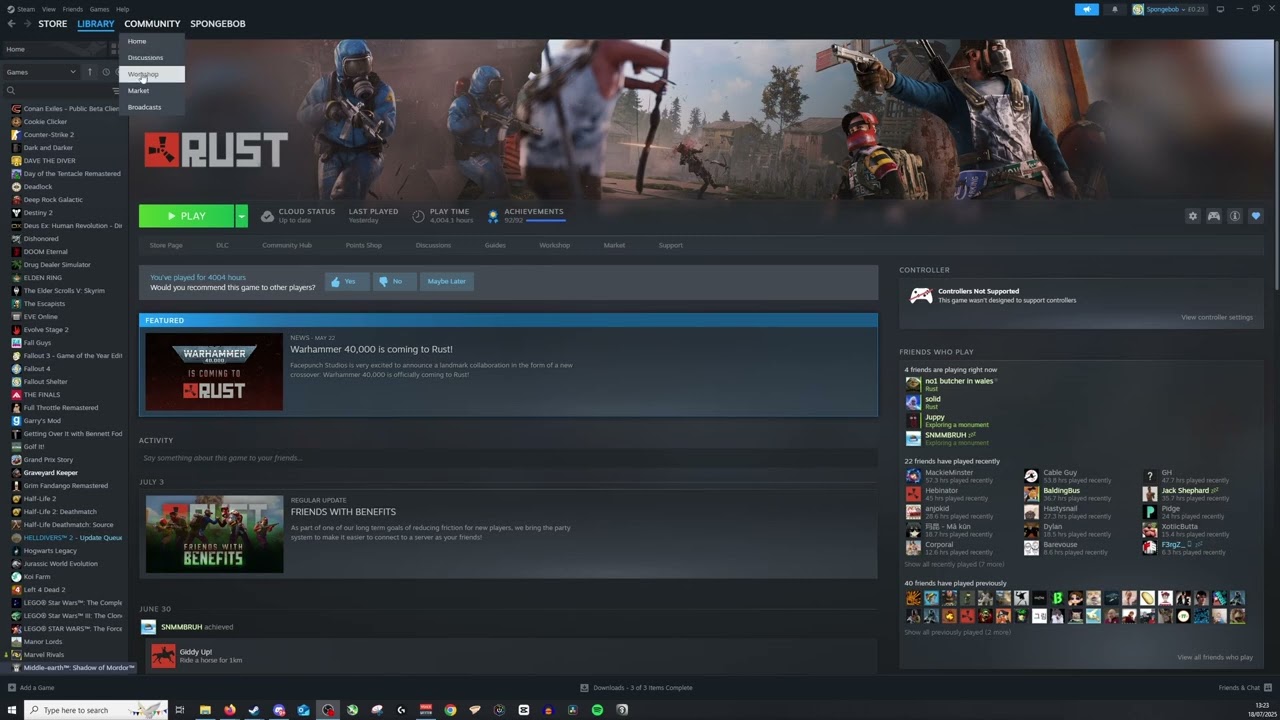Select Garry's Mod in library list
Image resolution: width=1280 pixels, height=720 pixels.
click(42, 421)
